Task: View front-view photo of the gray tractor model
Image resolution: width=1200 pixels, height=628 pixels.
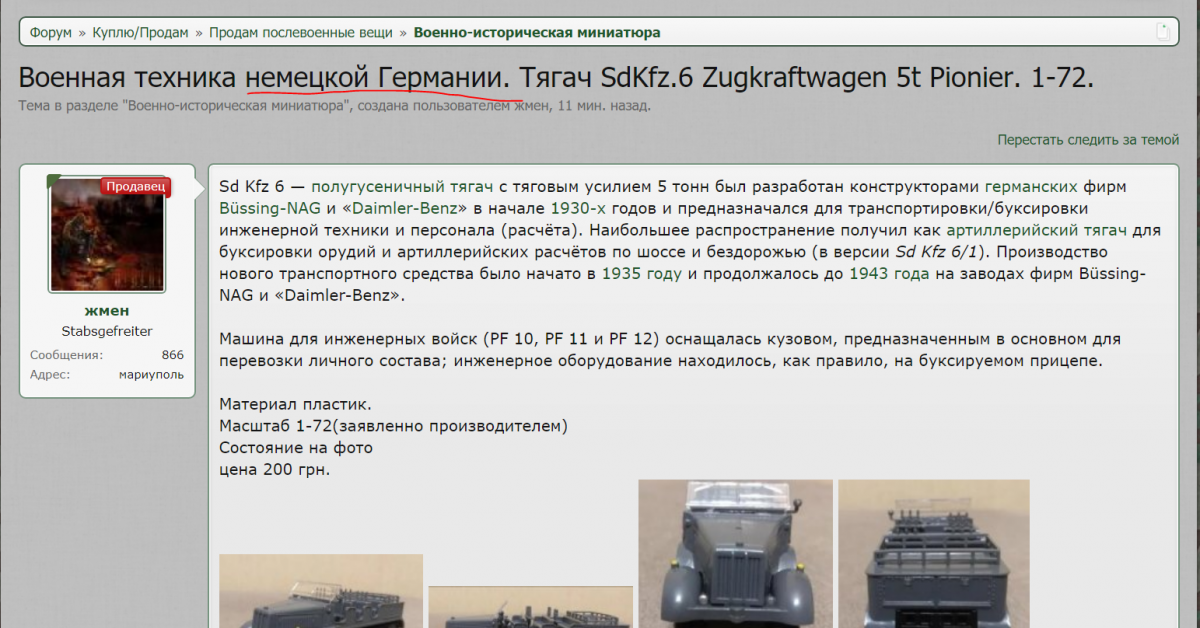Action: click(x=735, y=555)
